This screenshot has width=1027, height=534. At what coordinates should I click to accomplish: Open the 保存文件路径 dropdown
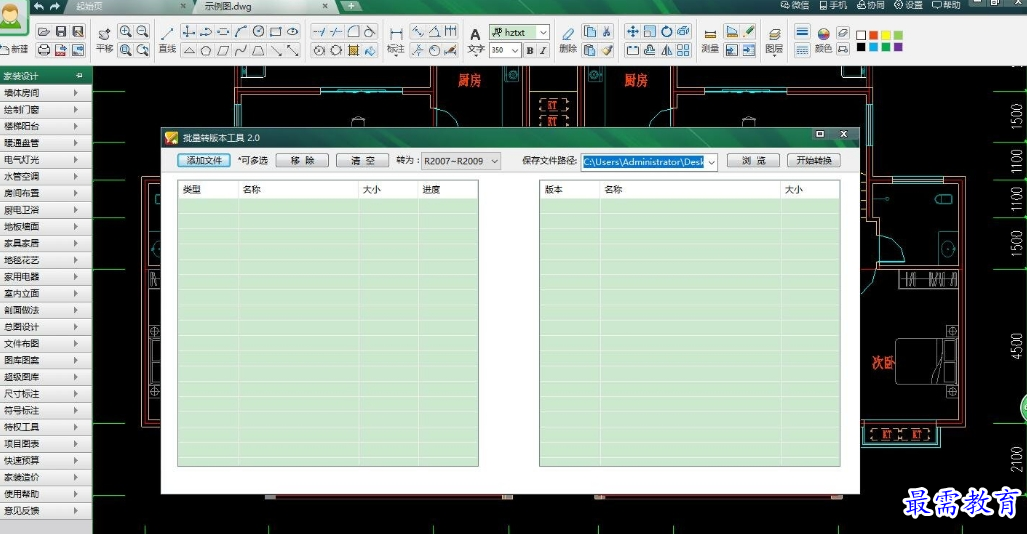coord(711,162)
